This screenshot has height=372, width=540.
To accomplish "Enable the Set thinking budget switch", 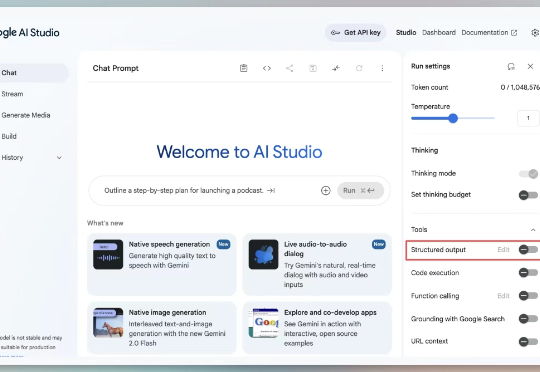I will (x=529, y=195).
